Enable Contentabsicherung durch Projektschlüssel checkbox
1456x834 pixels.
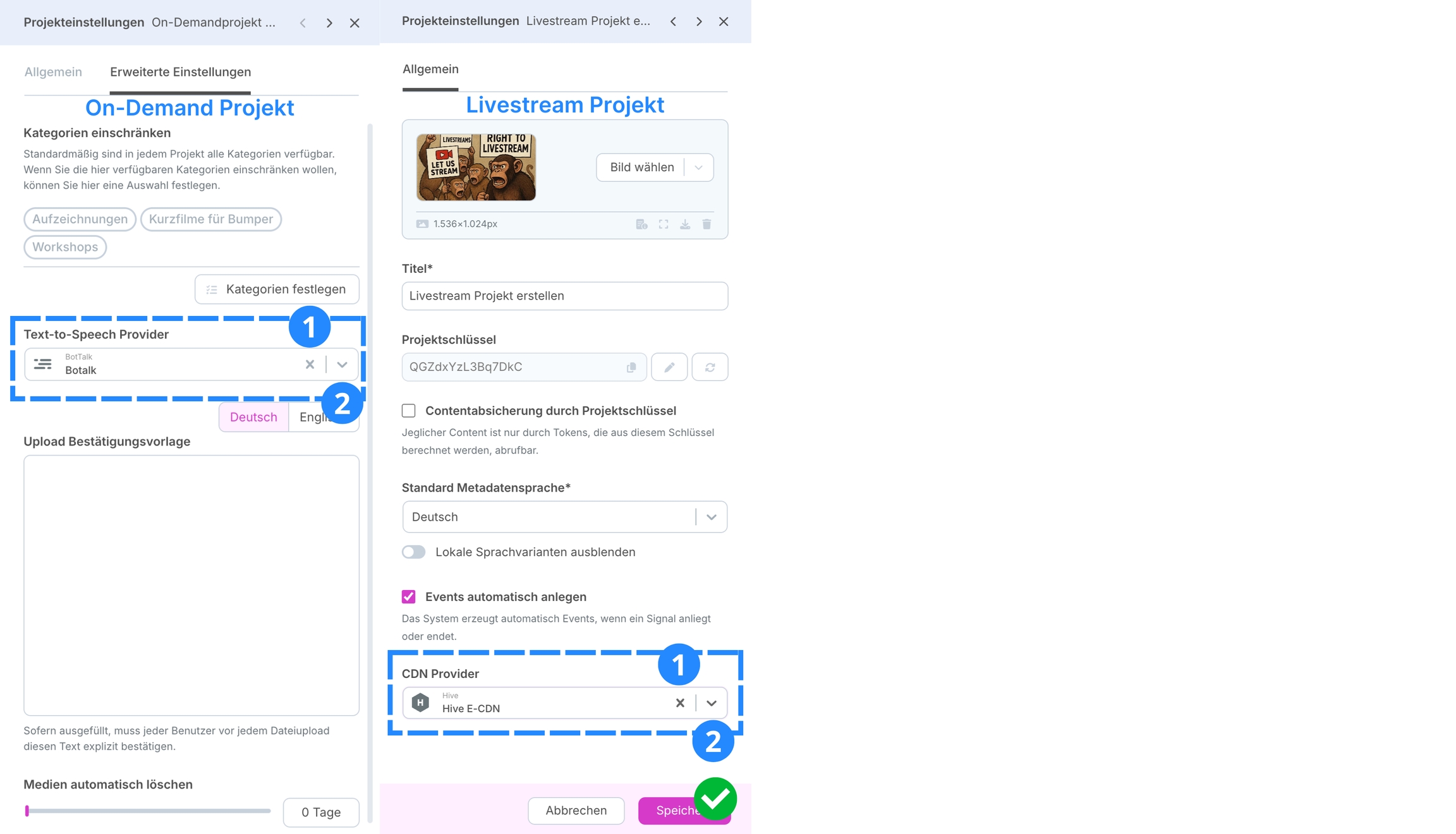pyautogui.click(x=409, y=411)
